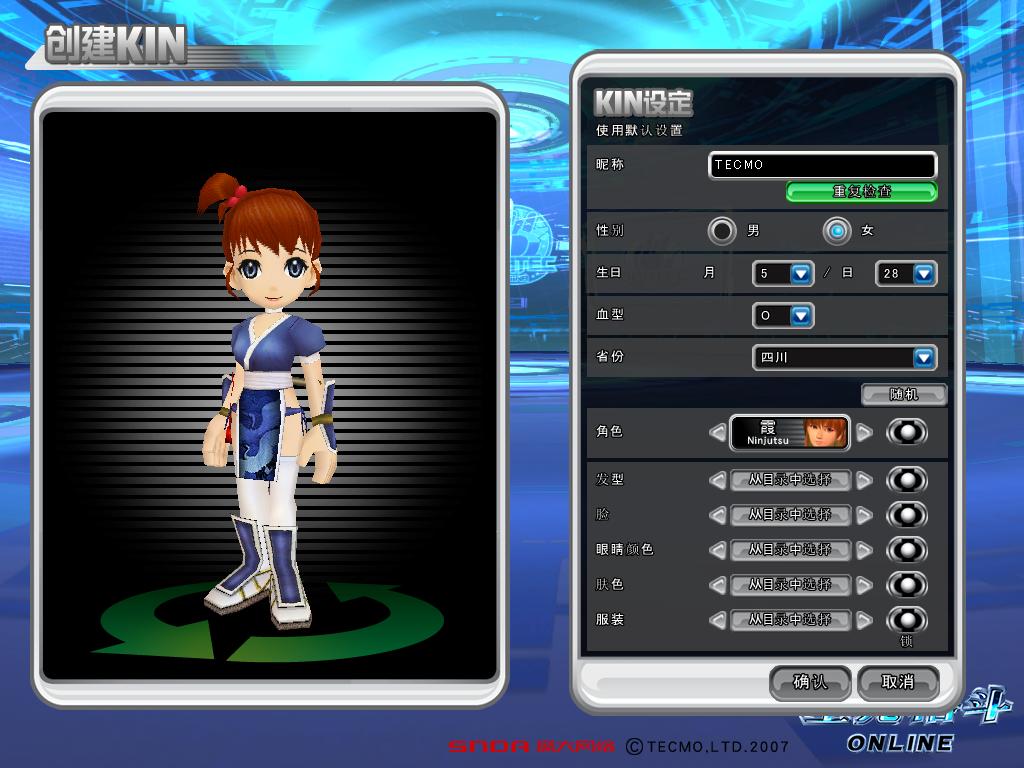
Task: Open 从目录中选择 for 脸 face
Action: click(790, 515)
